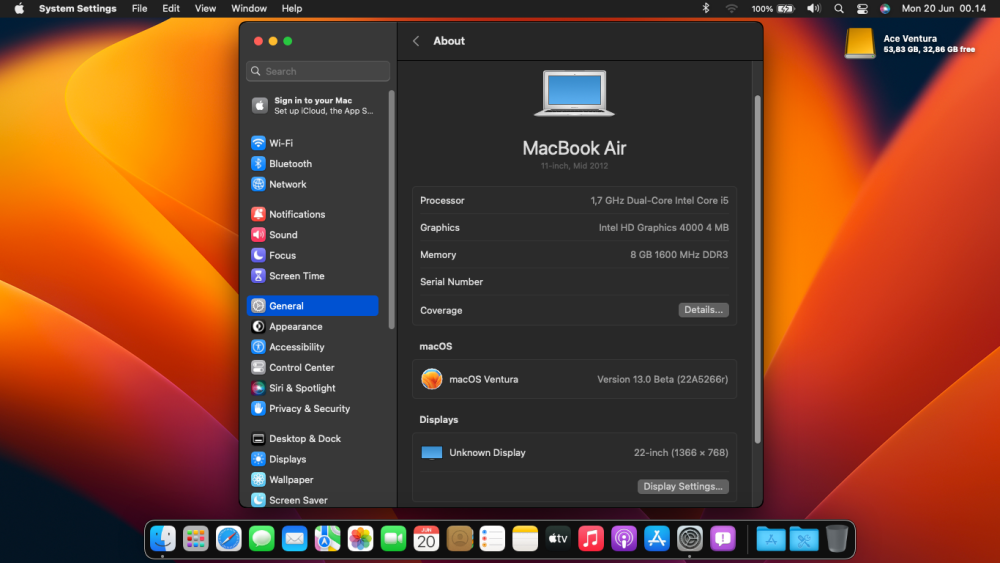
Task: Click Bluetooth icon in menu bar
Action: click(705, 8)
